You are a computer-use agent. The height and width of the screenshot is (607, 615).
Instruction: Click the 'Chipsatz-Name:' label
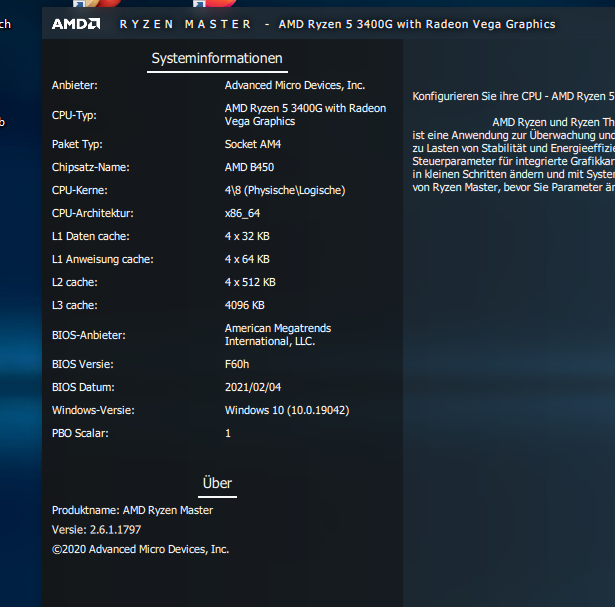(91, 167)
